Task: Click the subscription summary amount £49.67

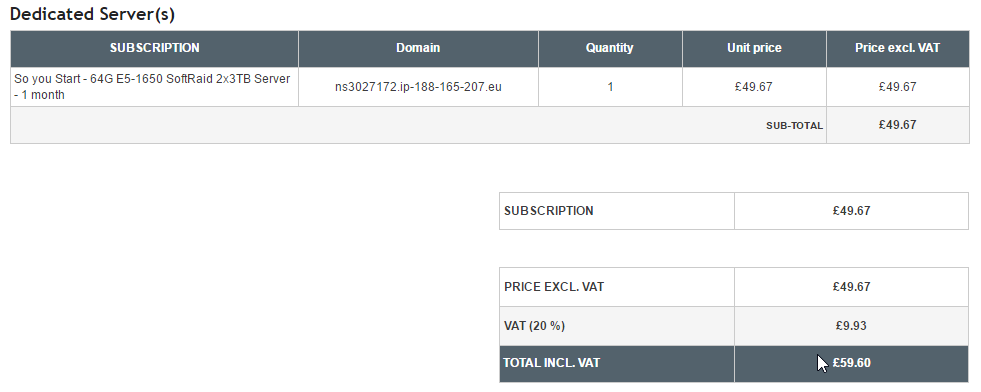Action: coord(851,211)
